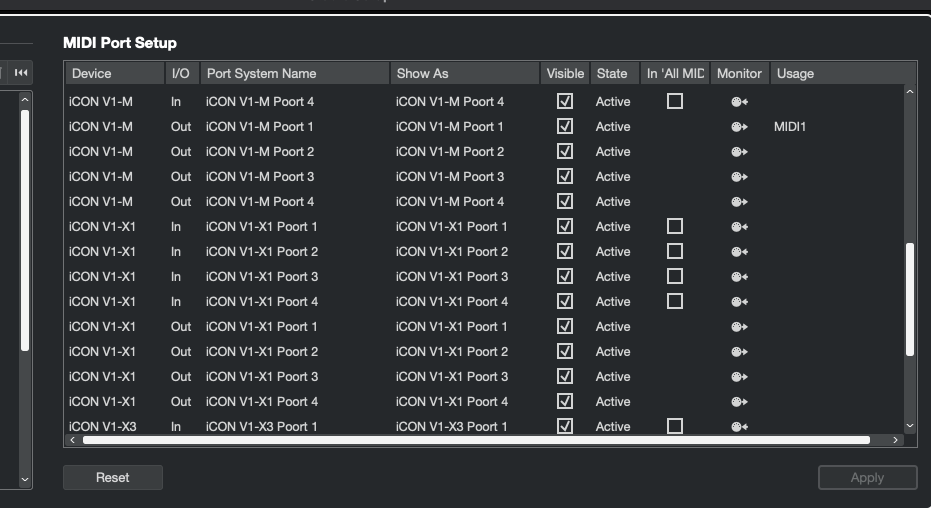Click monitor icon for iCON V1-M Out Poort 1
The width and height of the screenshot is (931, 508).
pyautogui.click(x=739, y=127)
